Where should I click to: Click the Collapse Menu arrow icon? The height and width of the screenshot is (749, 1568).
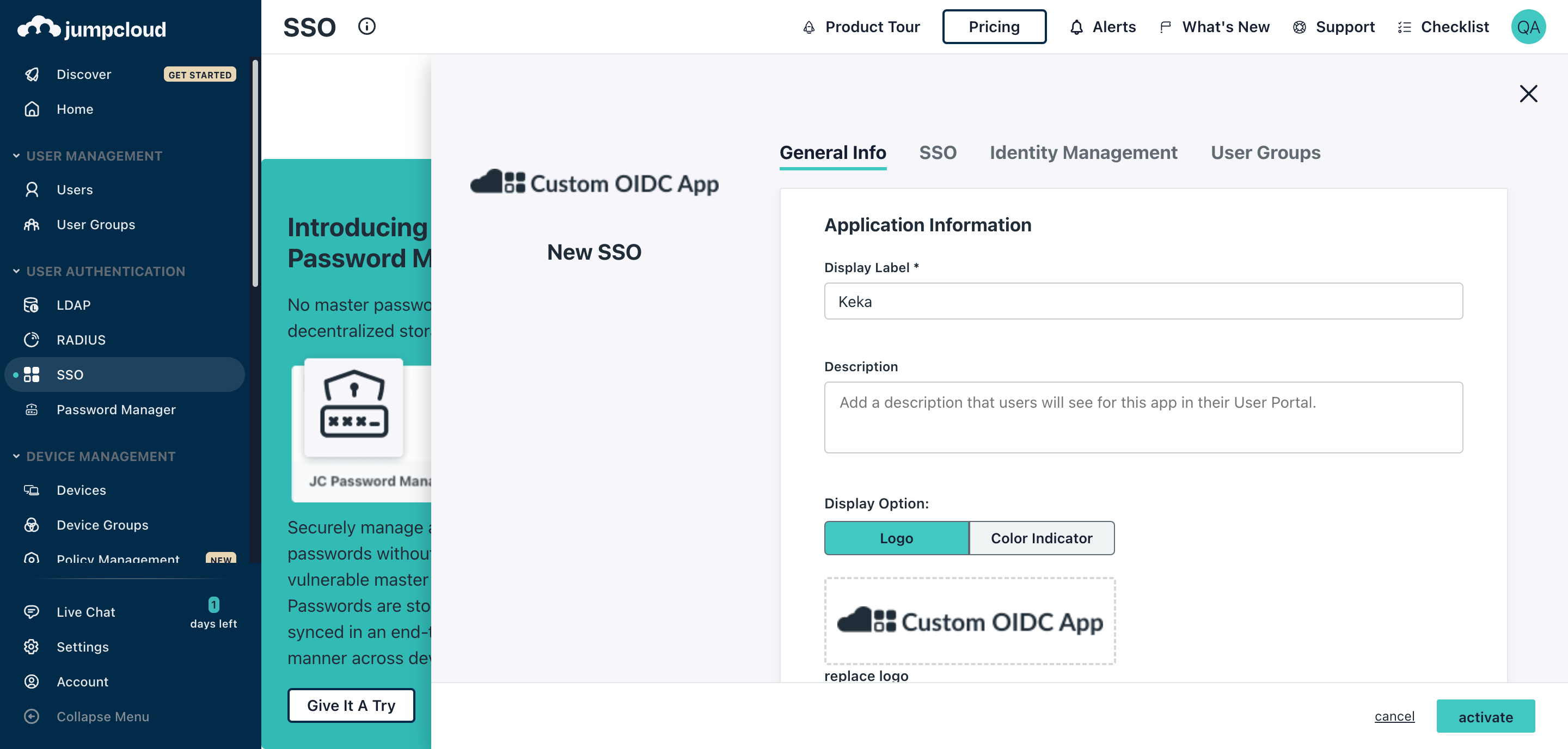pyautogui.click(x=32, y=717)
